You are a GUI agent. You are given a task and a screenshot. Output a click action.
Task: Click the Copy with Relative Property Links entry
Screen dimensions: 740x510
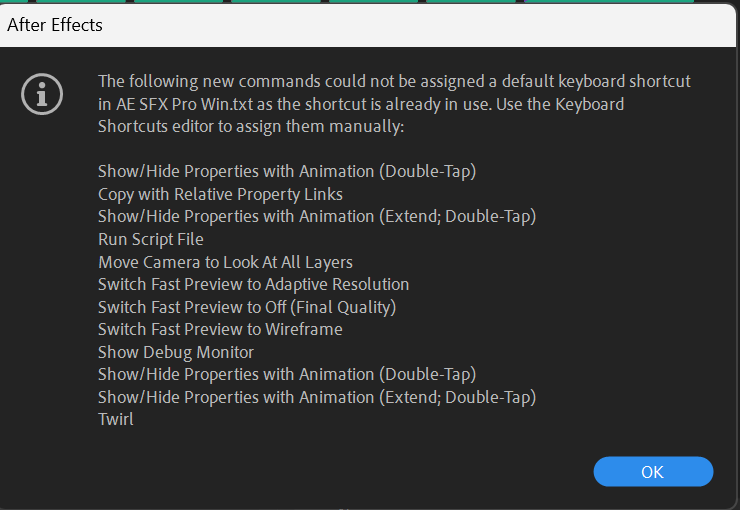pyautogui.click(x=220, y=194)
